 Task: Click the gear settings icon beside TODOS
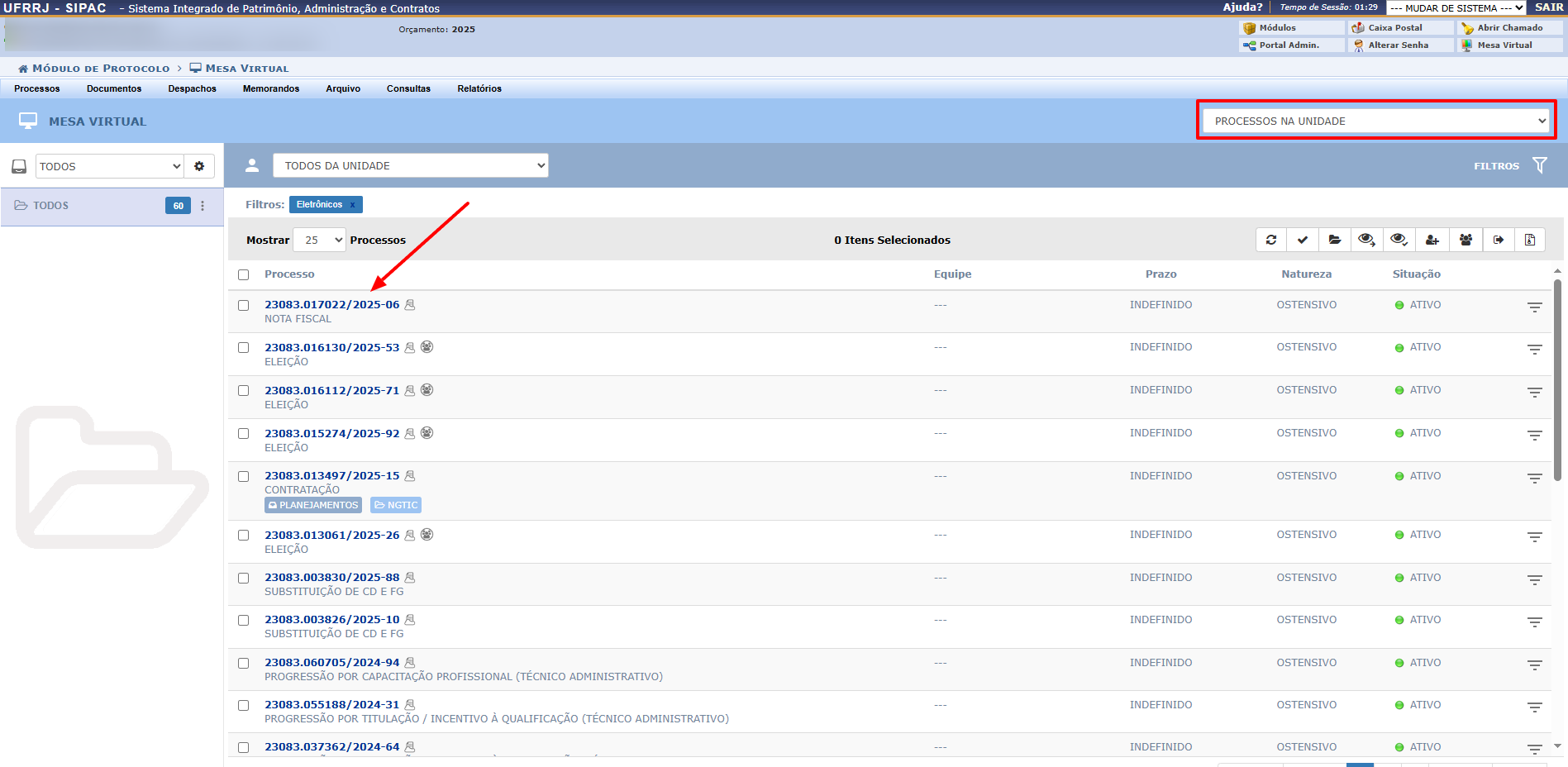[x=199, y=166]
